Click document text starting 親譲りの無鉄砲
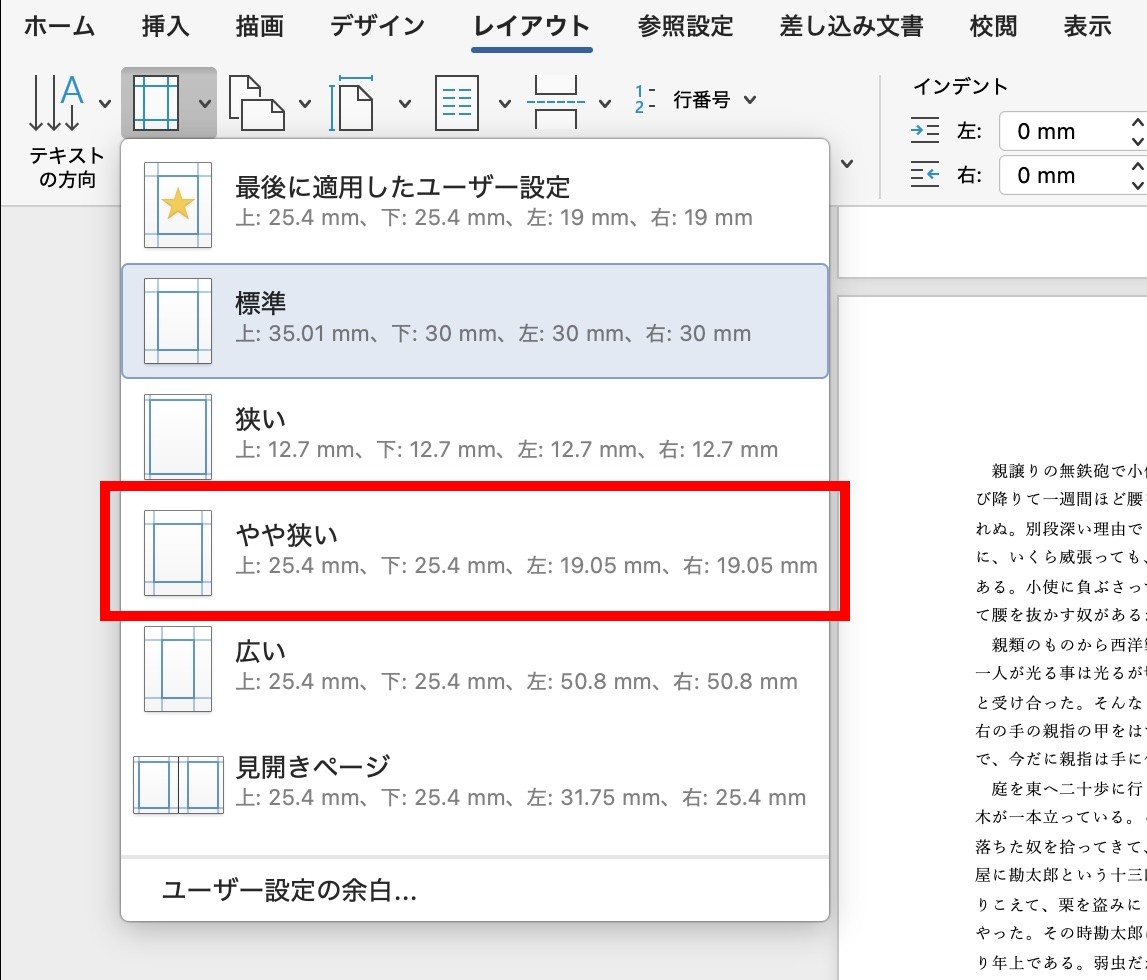 coord(1068,470)
